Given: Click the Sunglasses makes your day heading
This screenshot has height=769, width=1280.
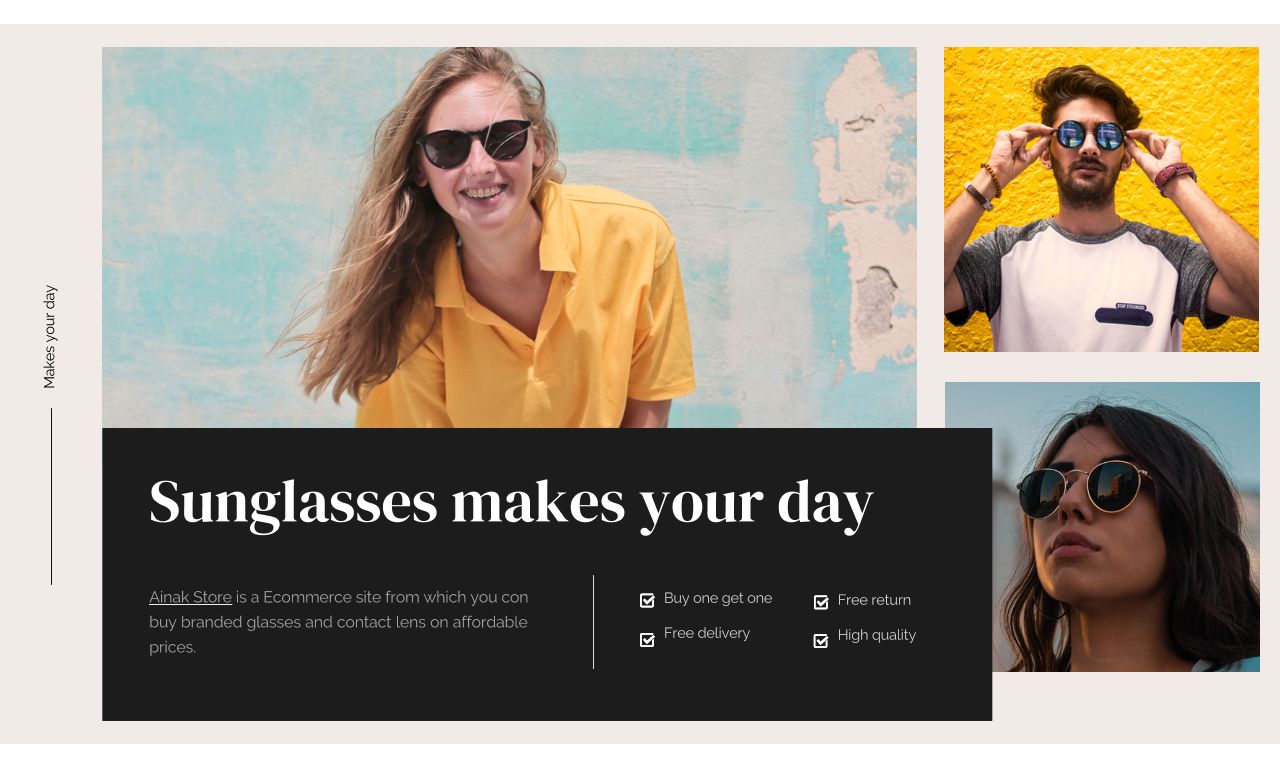Looking at the screenshot, I should tap(511, 502).
